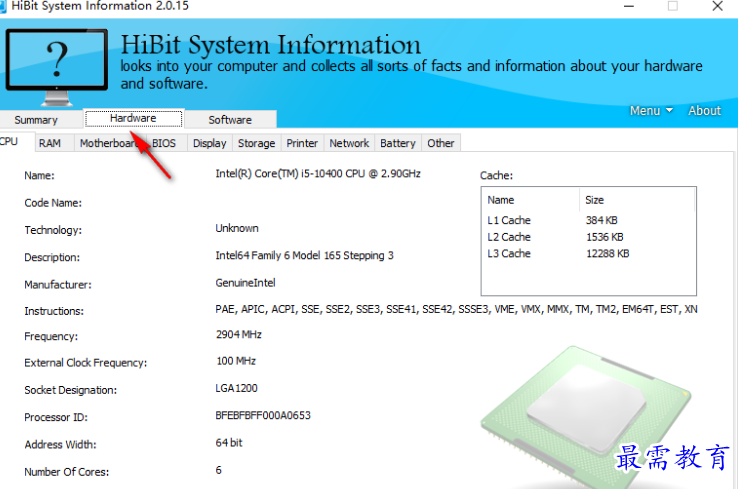738x489 pixels.
Task: Click the External Clock Frequency label
Action: 86,363
